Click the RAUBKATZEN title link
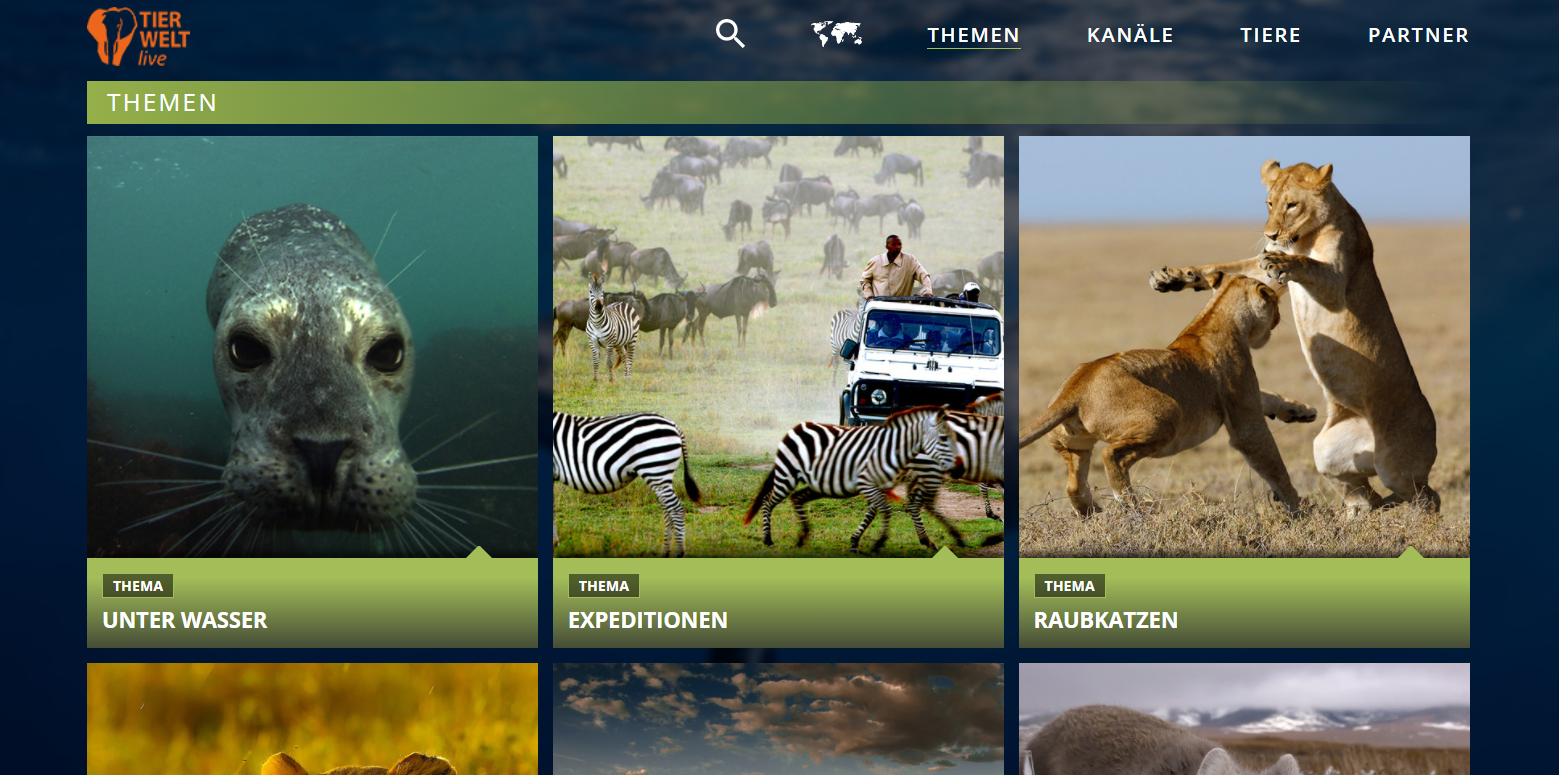 (1106, 620)
